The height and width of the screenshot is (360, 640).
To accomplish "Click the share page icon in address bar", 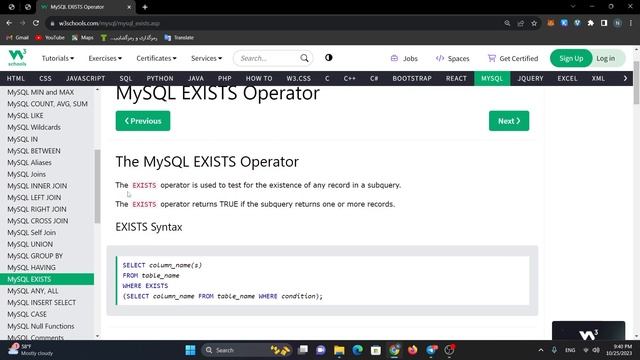I will click(x=520, y=23).
